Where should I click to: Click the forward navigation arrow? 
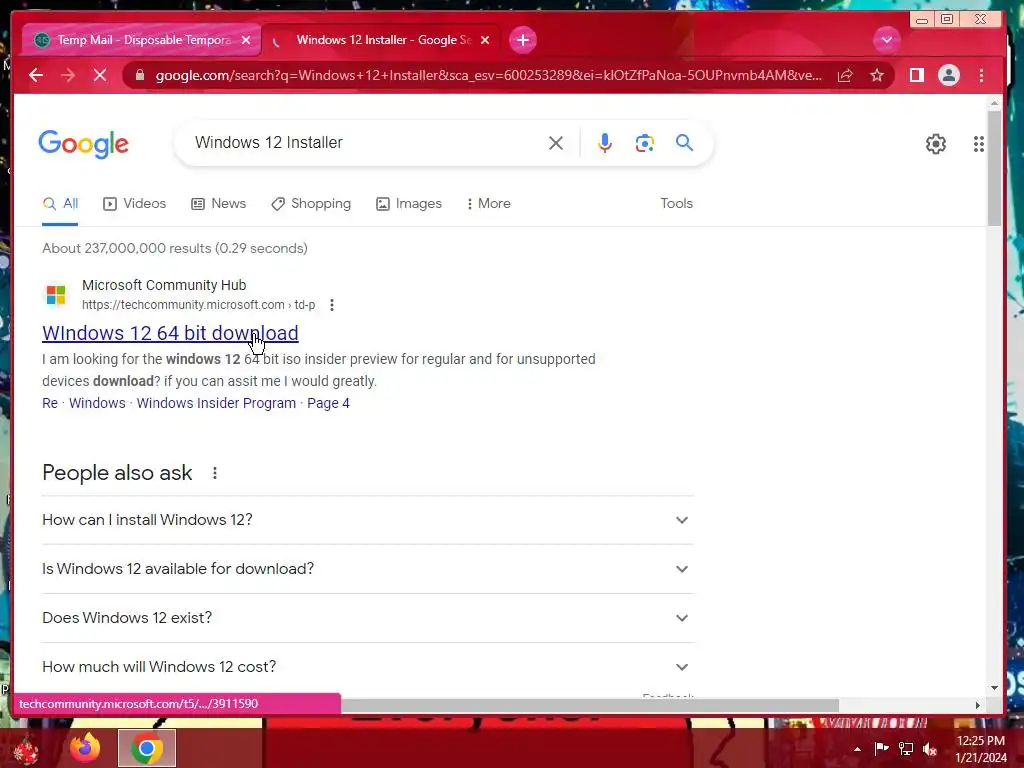point(68,75)
